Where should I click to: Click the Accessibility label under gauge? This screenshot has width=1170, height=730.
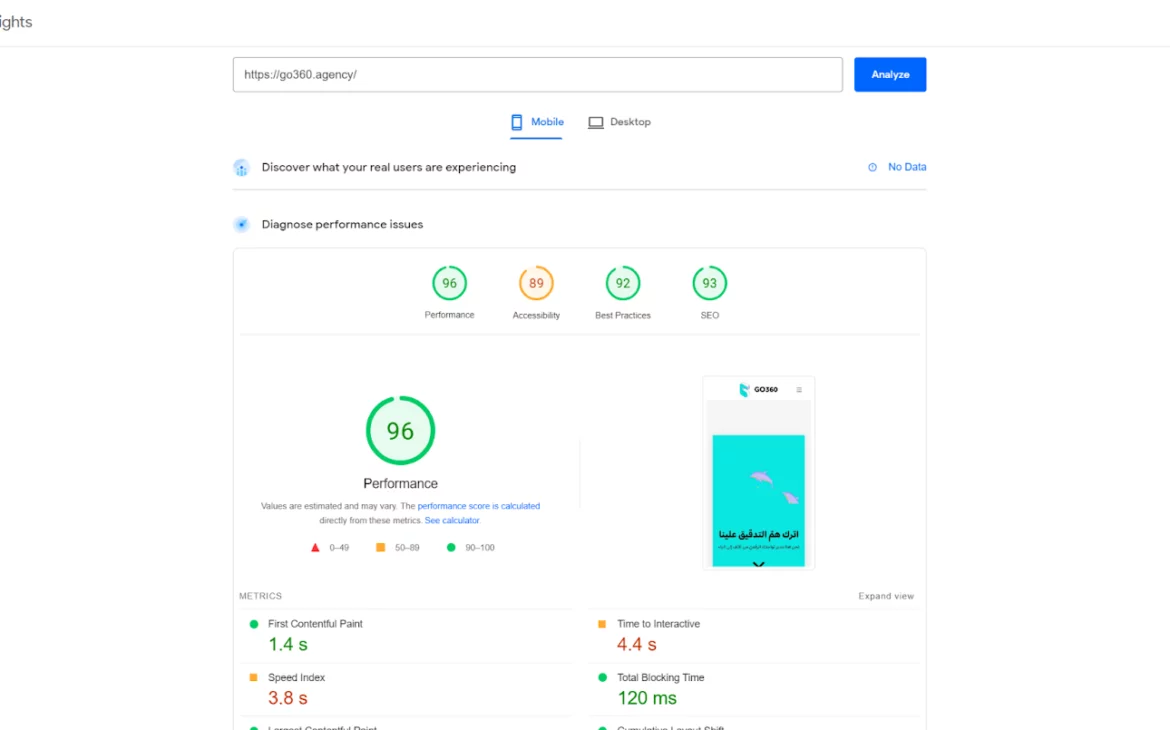(536, 316)
